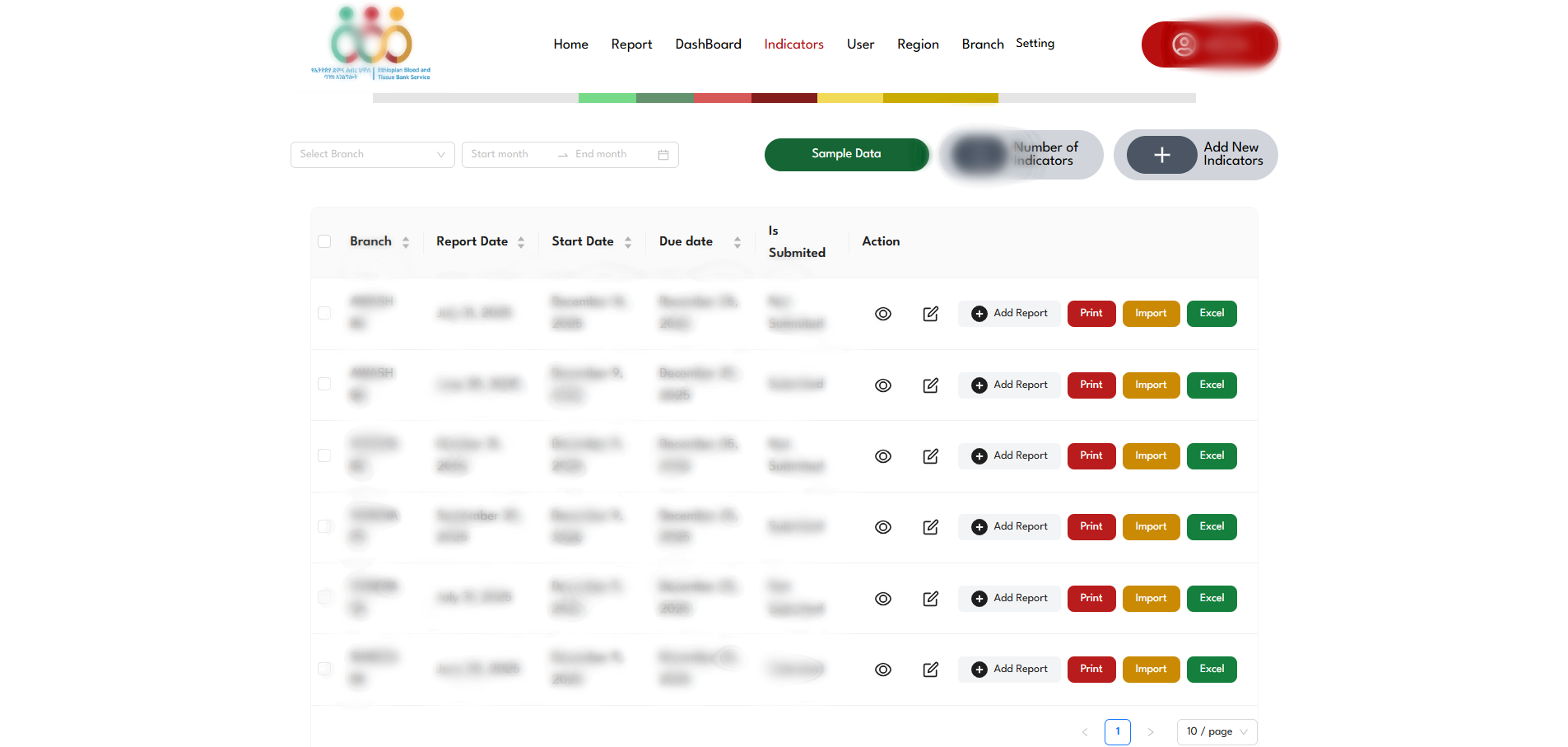Screen dimensions: 1568x747
Task: Go to the DashBoard menu item
Action: (x=708, y=44)
